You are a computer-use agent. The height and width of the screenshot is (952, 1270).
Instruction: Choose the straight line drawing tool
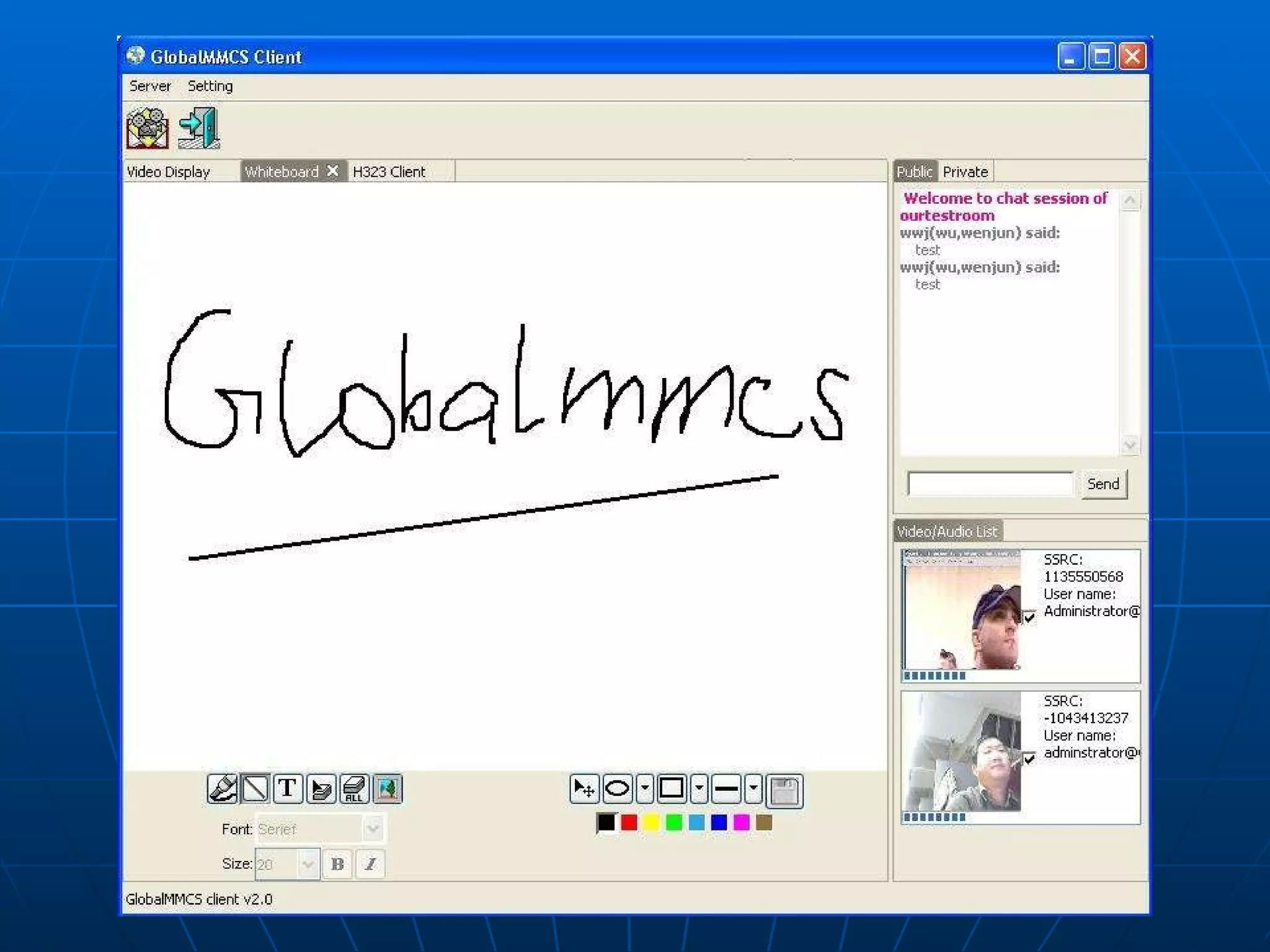point(255,789)
